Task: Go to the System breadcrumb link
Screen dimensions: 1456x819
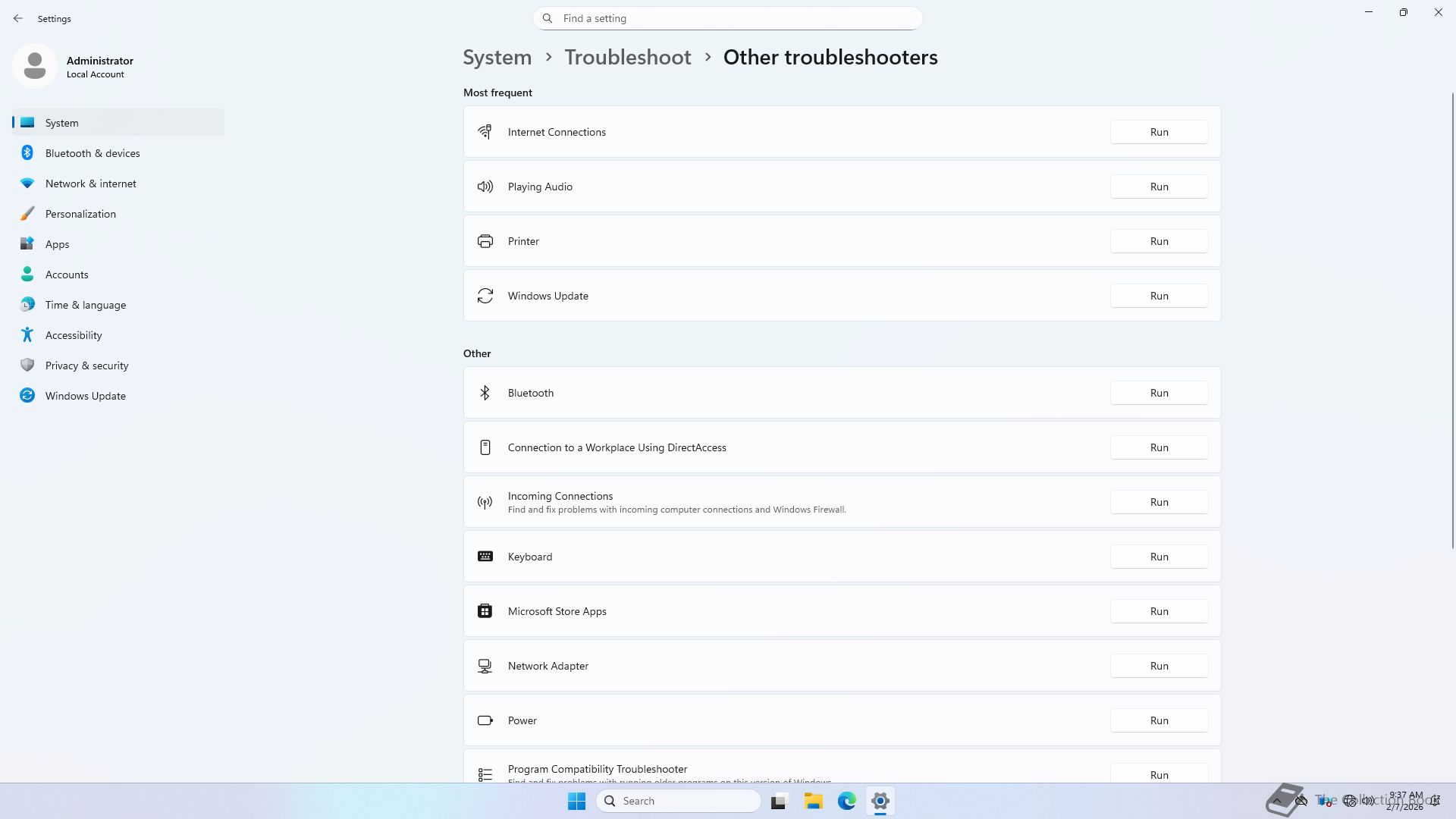Action: tap(497, 58)
